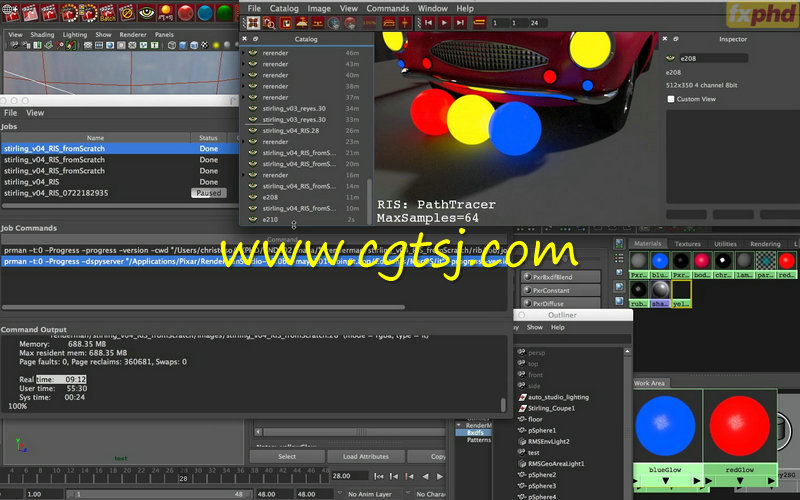Open viewport Shading menu

coord(42,35)
